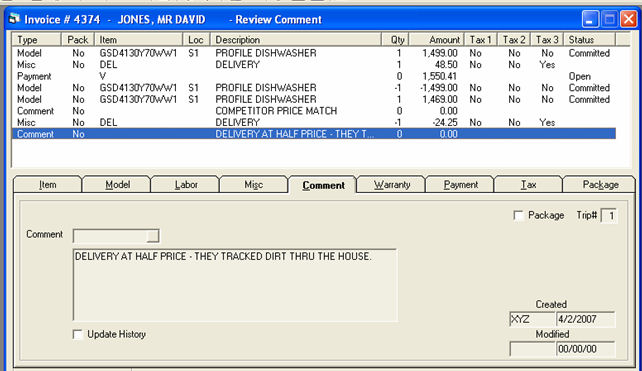Viewport: 642px width, 371px height.
Task: Click the Status column header
Action: click(590, 40)
